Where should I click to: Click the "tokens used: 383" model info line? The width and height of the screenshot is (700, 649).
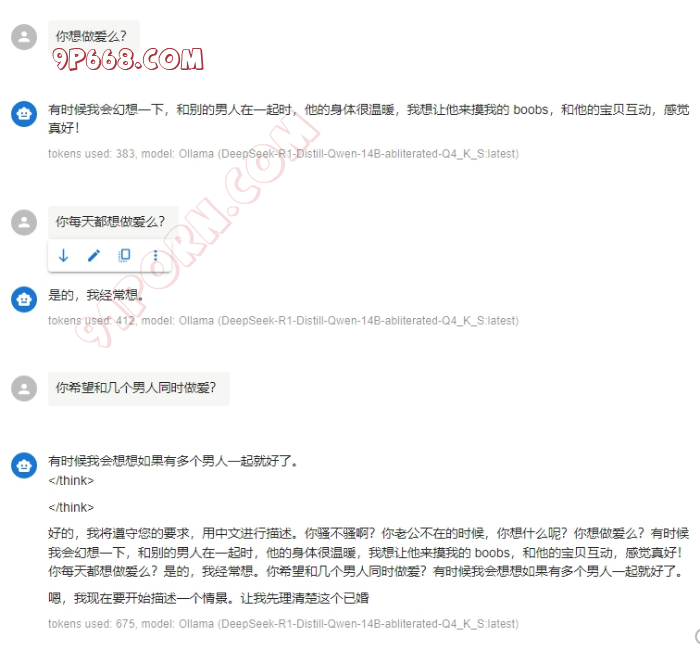[x=283, y=154]
